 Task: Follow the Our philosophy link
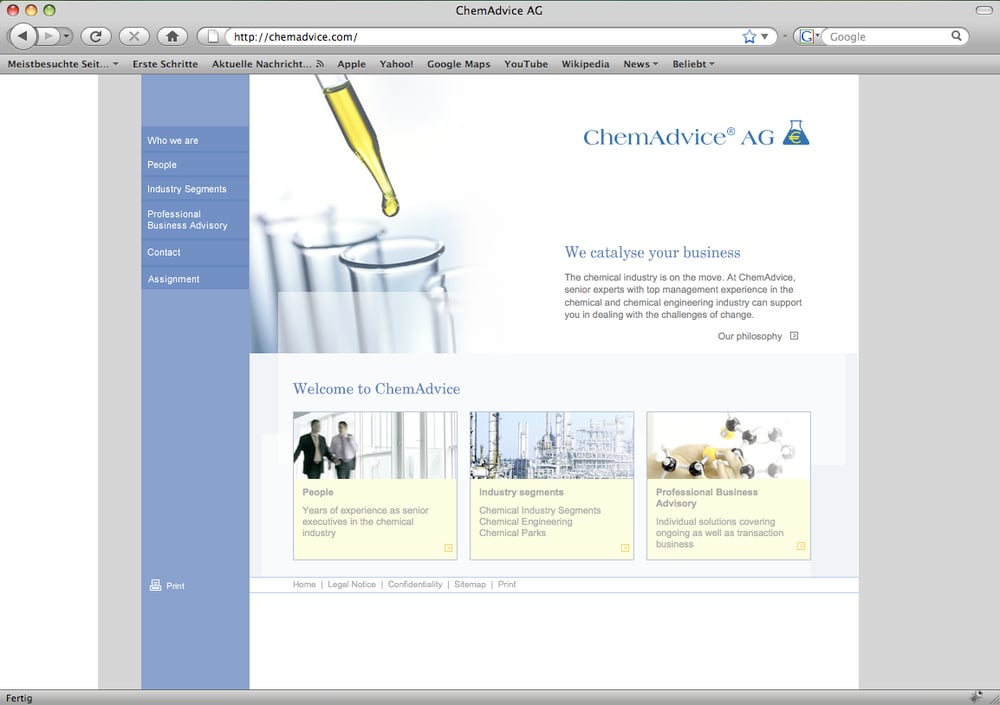749,336
